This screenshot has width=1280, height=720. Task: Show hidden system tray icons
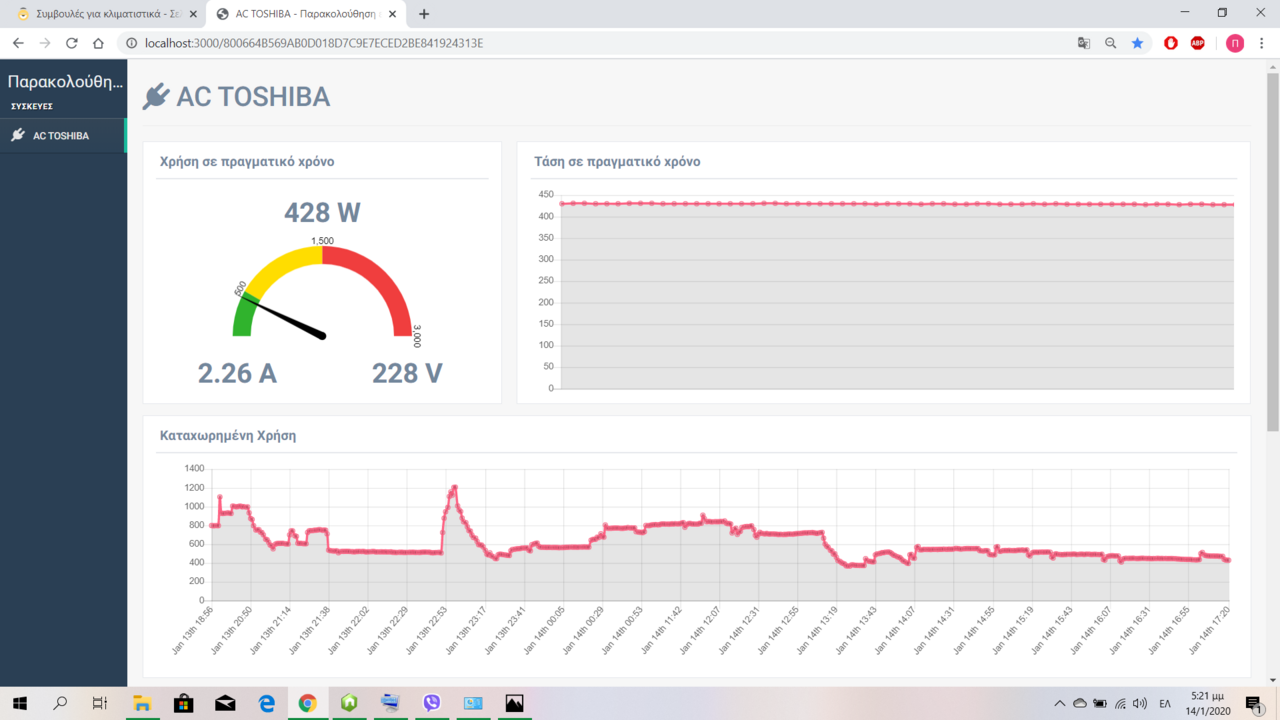coord(1060,704)
